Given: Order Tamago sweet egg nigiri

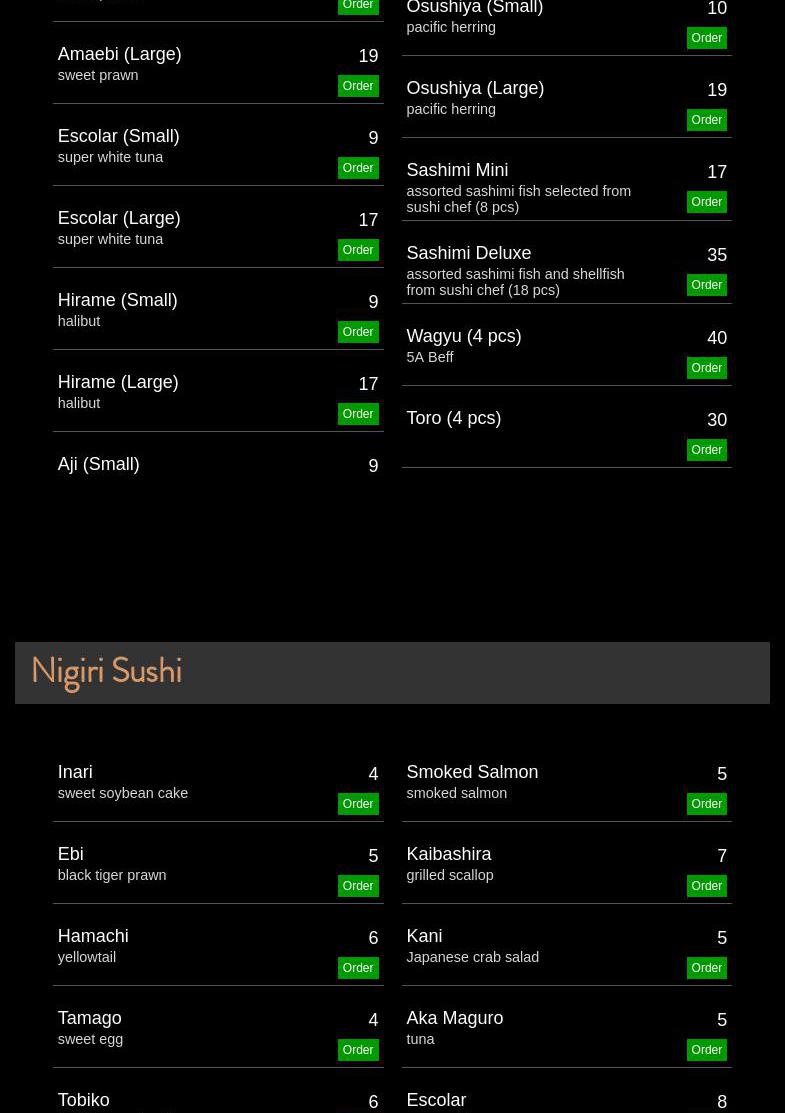Looking at the screenshot, I should pos(357,1050).
